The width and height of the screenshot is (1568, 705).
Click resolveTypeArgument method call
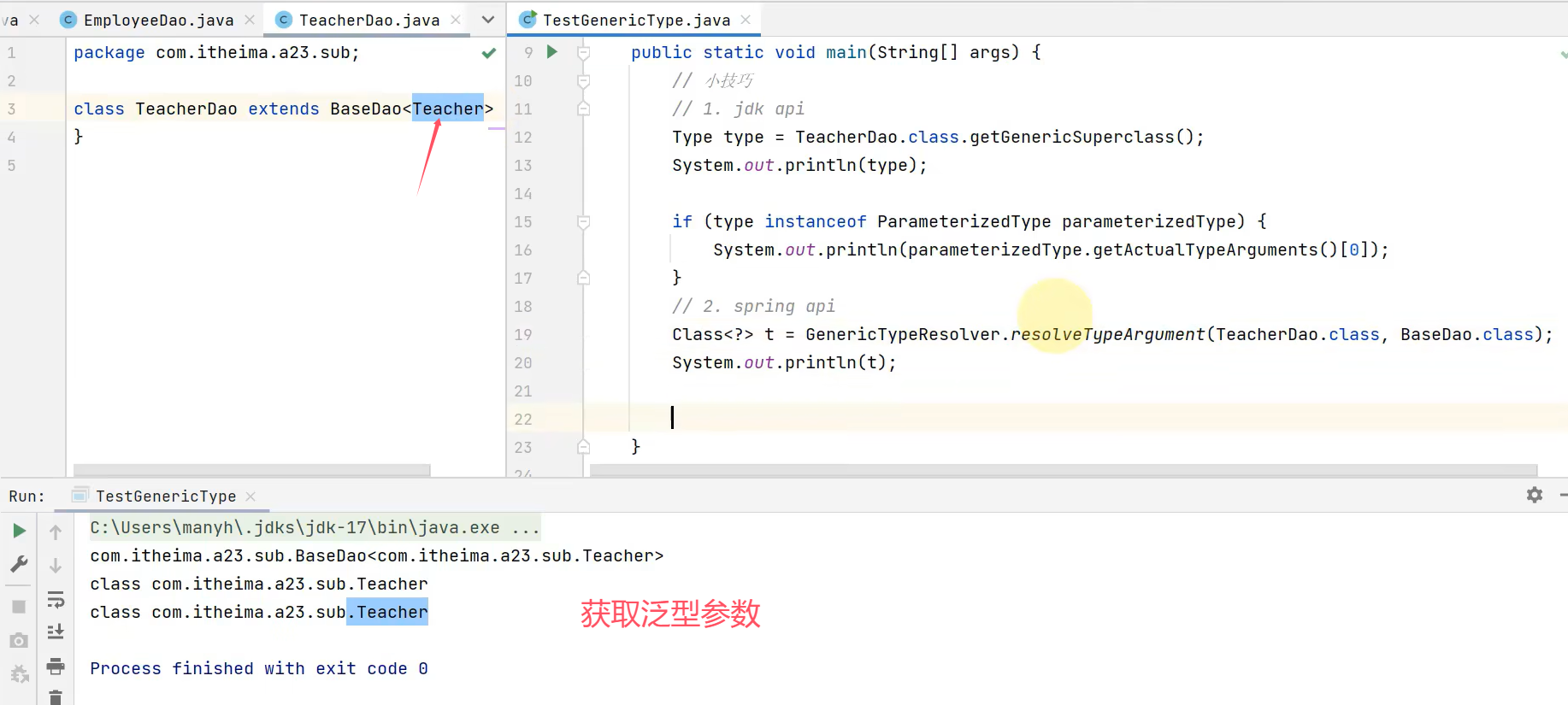1107,334
